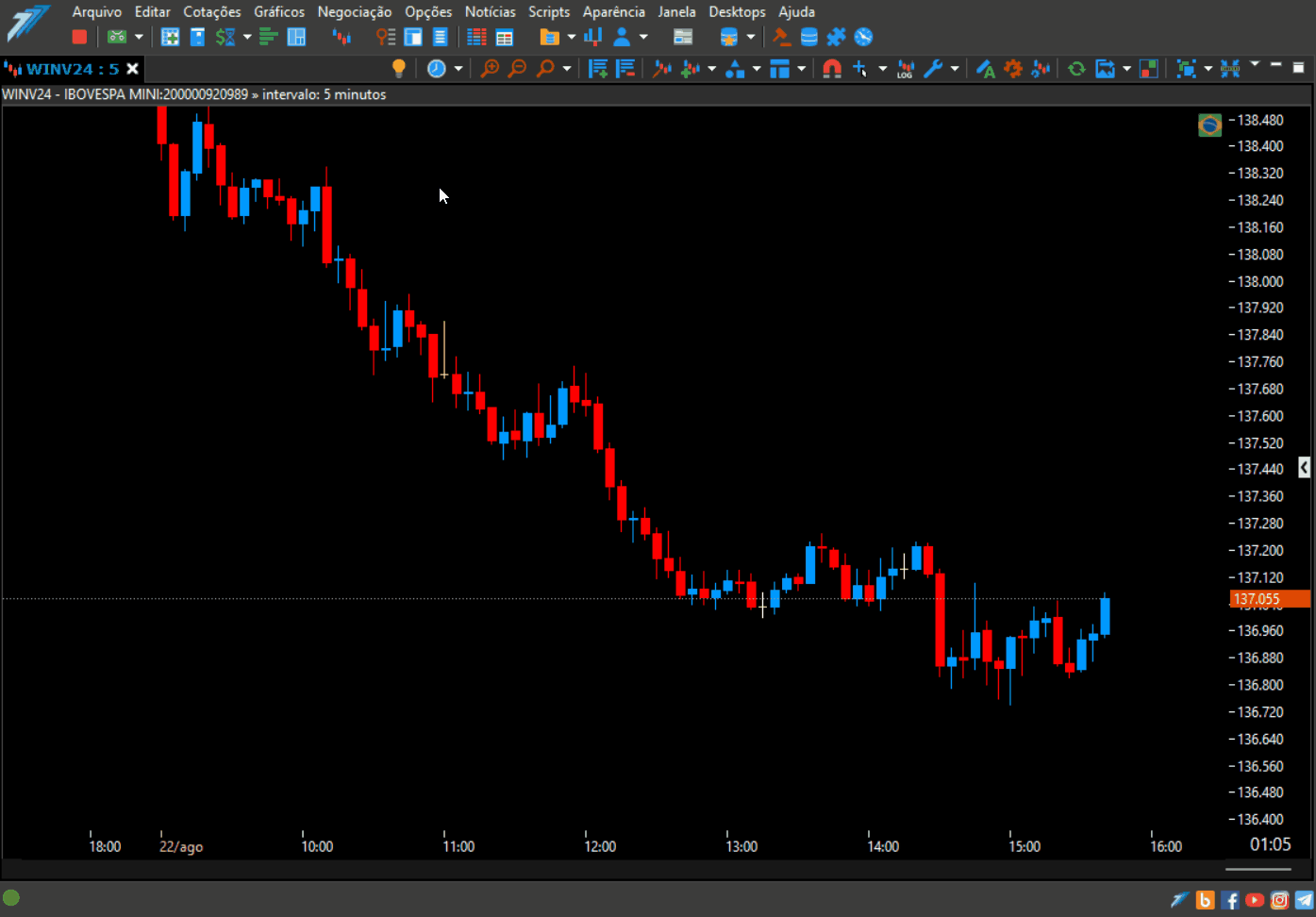This screenshot has height=917, width=1316.
Task: Click the orange gavel icon
Action: tap(781, 37)
